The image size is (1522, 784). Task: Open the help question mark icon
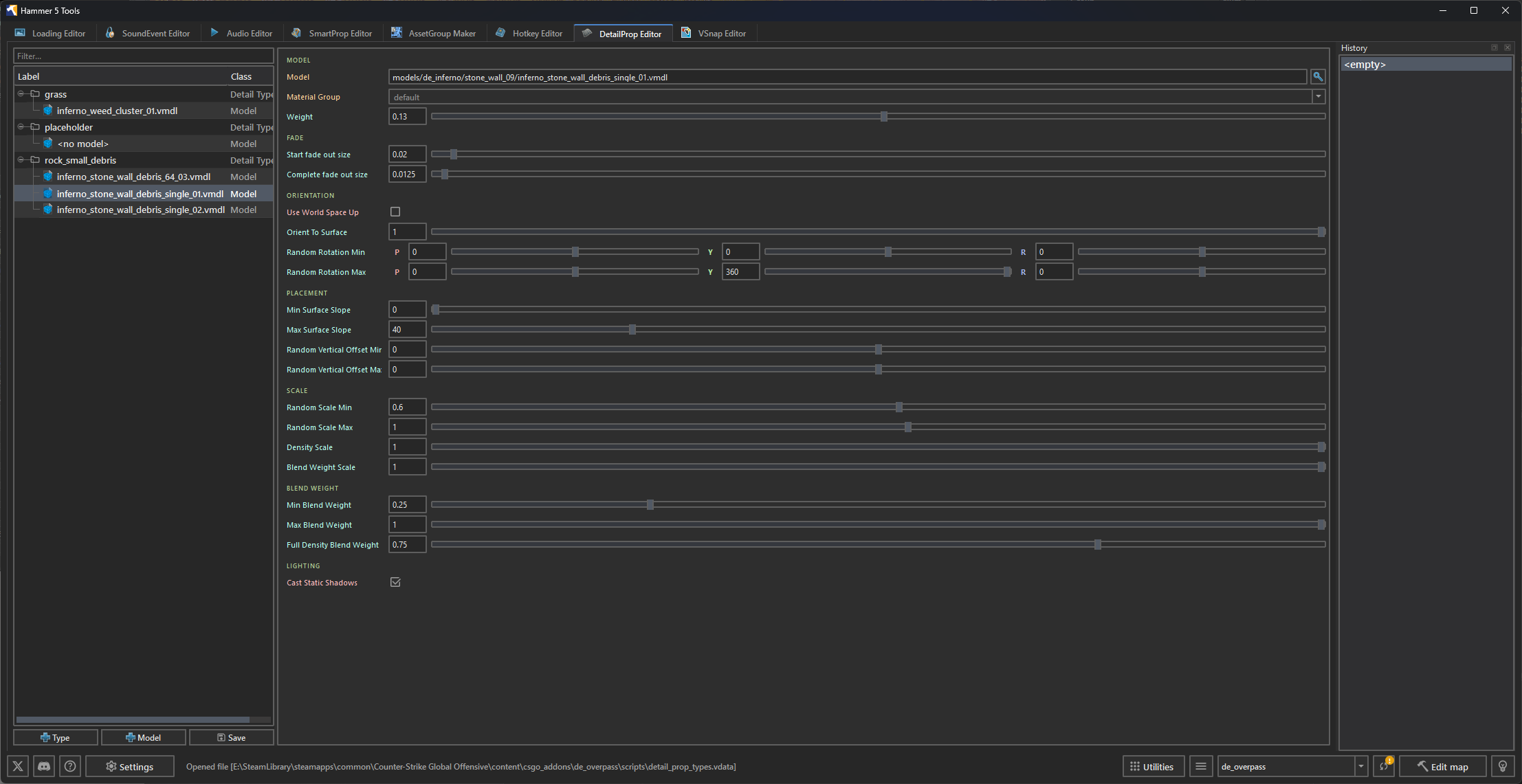point(70,766)
